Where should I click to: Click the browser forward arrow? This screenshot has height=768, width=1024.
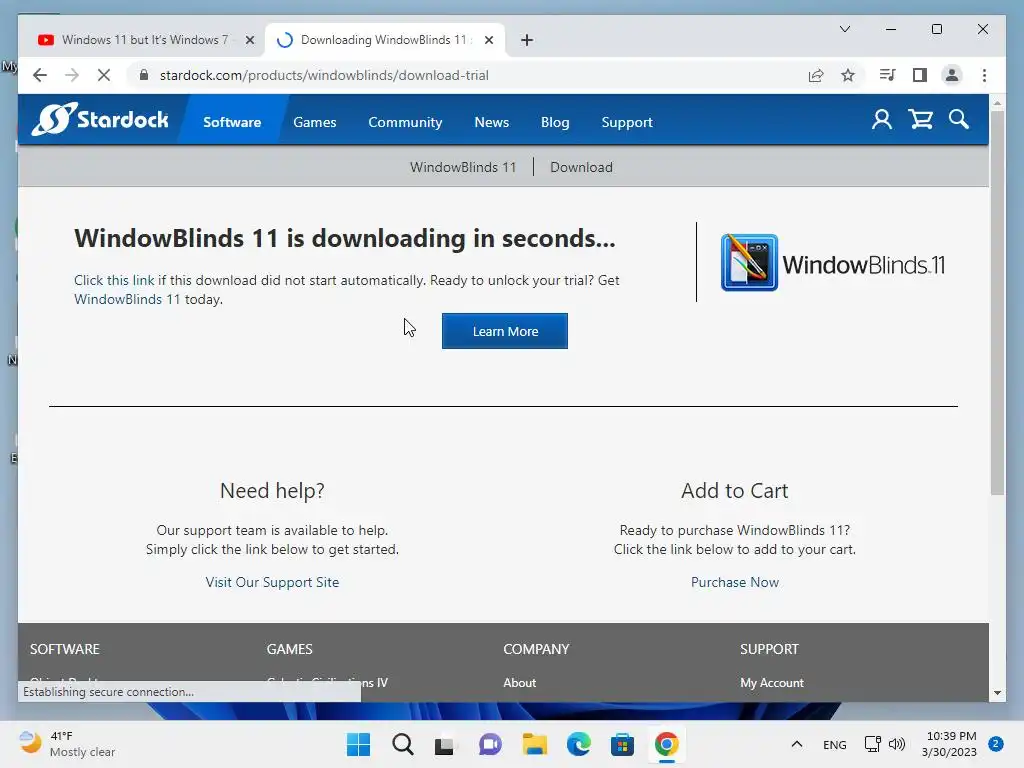72,75
